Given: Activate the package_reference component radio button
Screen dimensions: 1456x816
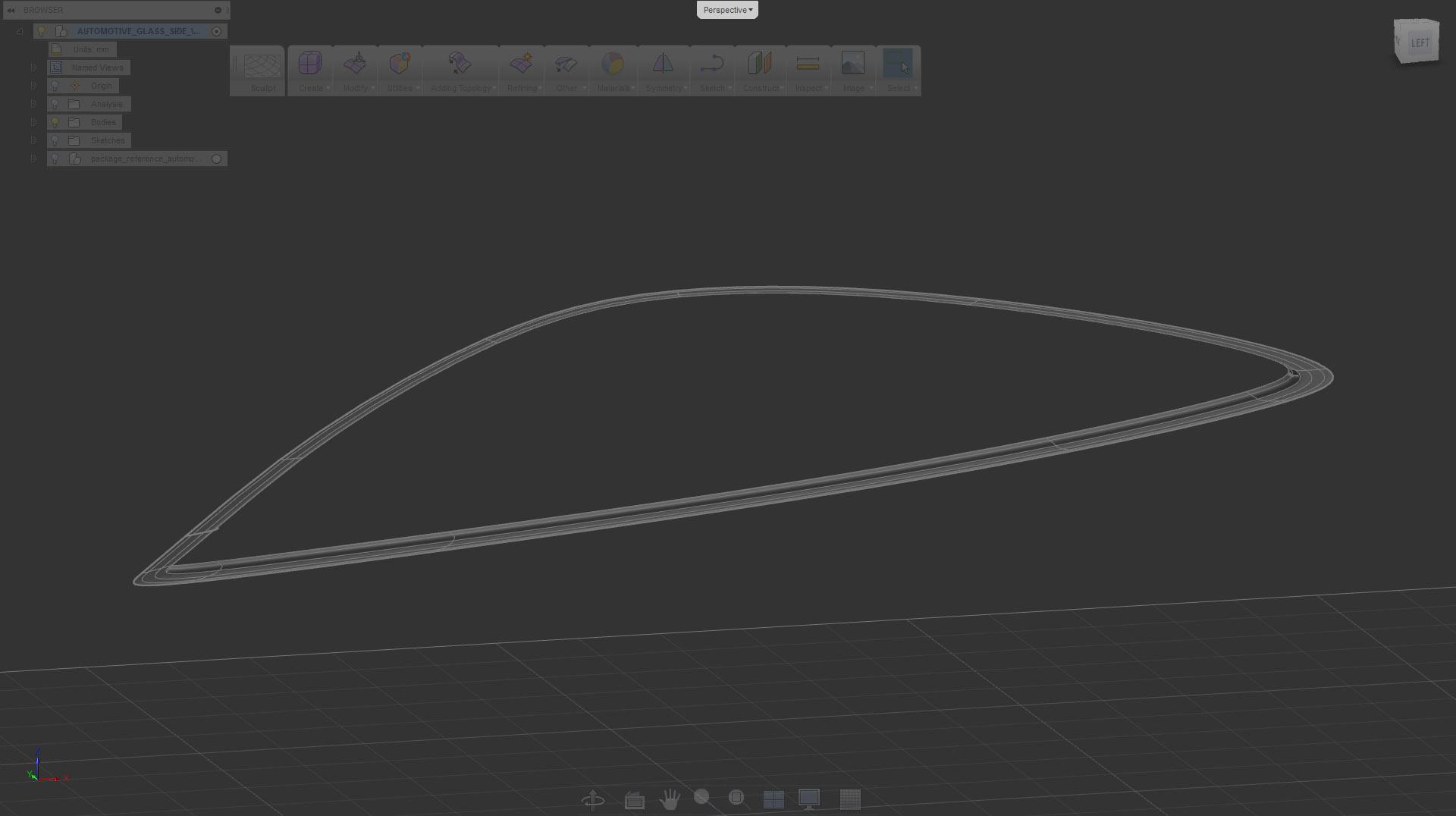Looking at the screenshot, I should 217,158.
